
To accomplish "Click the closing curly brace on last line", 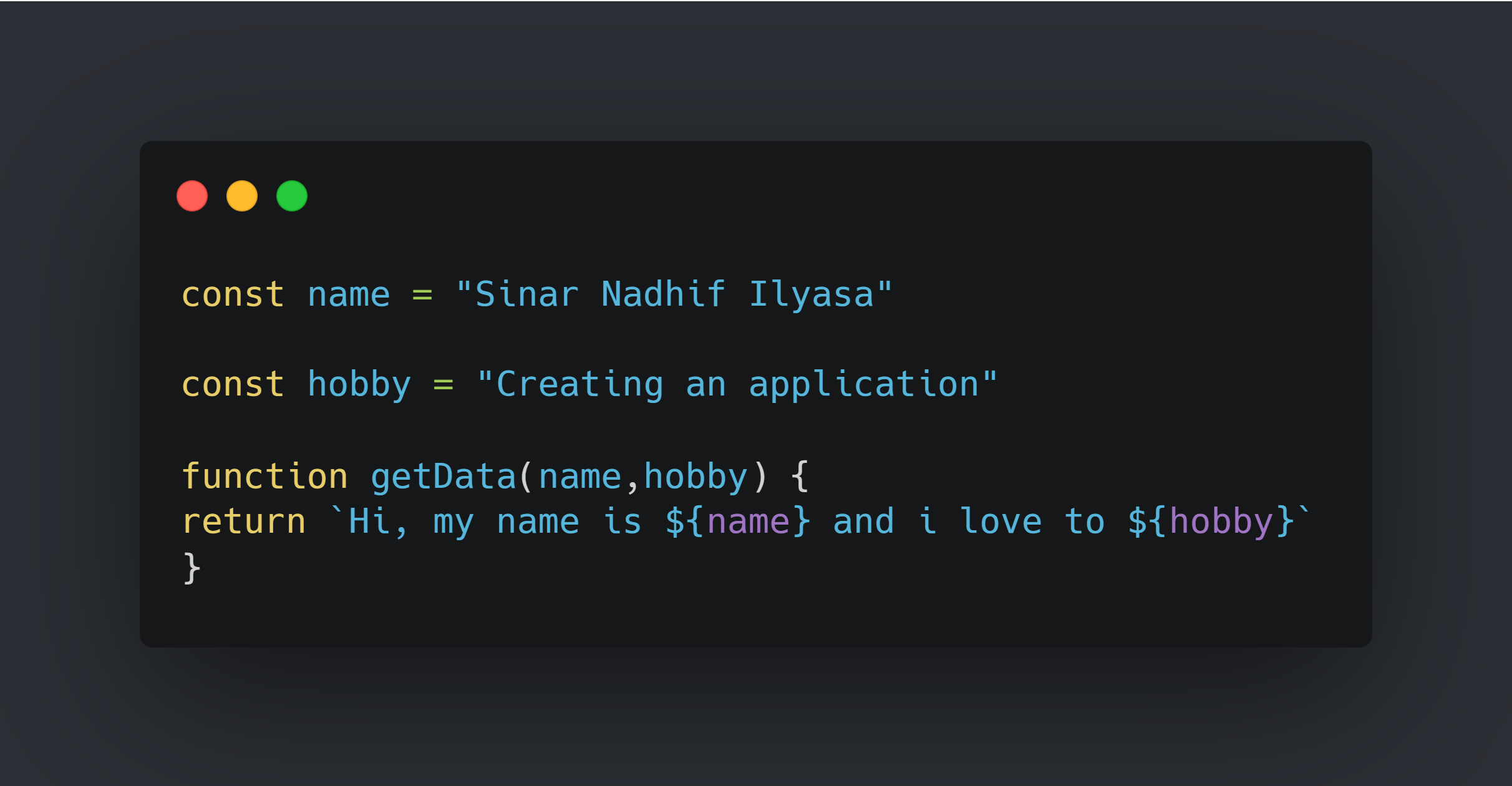I will 191,568.
